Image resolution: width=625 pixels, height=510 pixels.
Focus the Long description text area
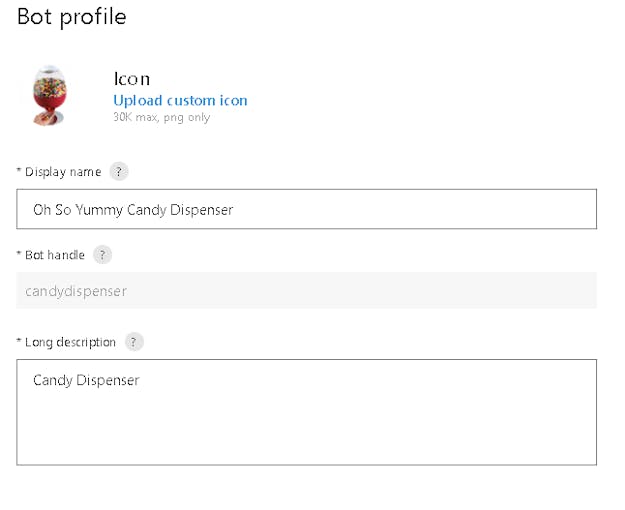(x=307, y=412)
